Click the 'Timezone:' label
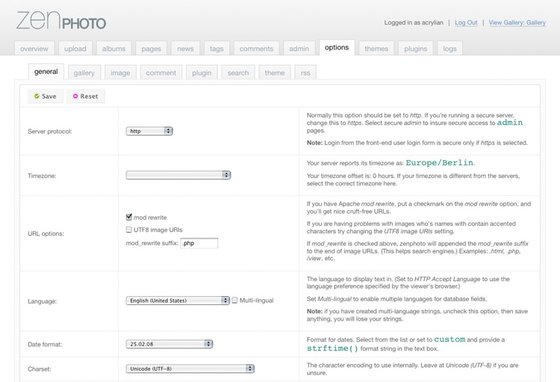 pos(42,176)
